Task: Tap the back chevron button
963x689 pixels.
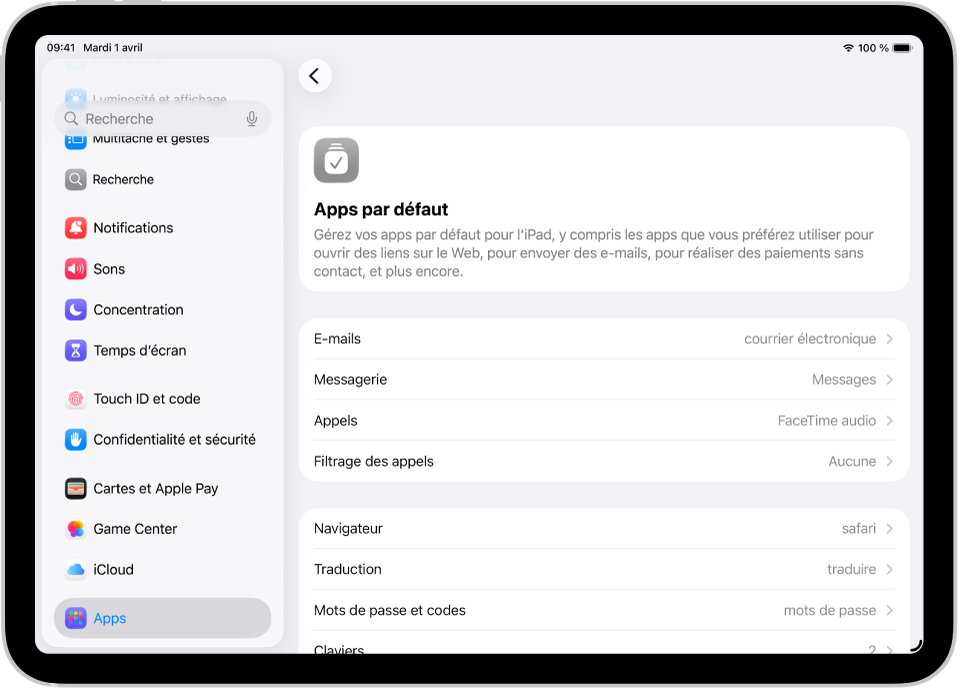Action: [x=315, y=75]
